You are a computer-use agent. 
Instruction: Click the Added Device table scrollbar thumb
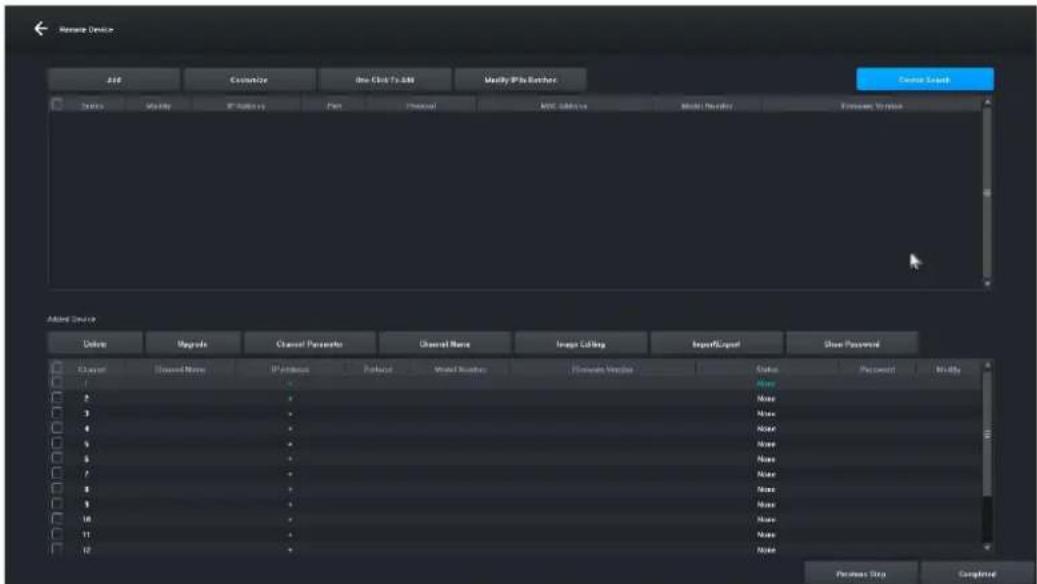(987, 435)
